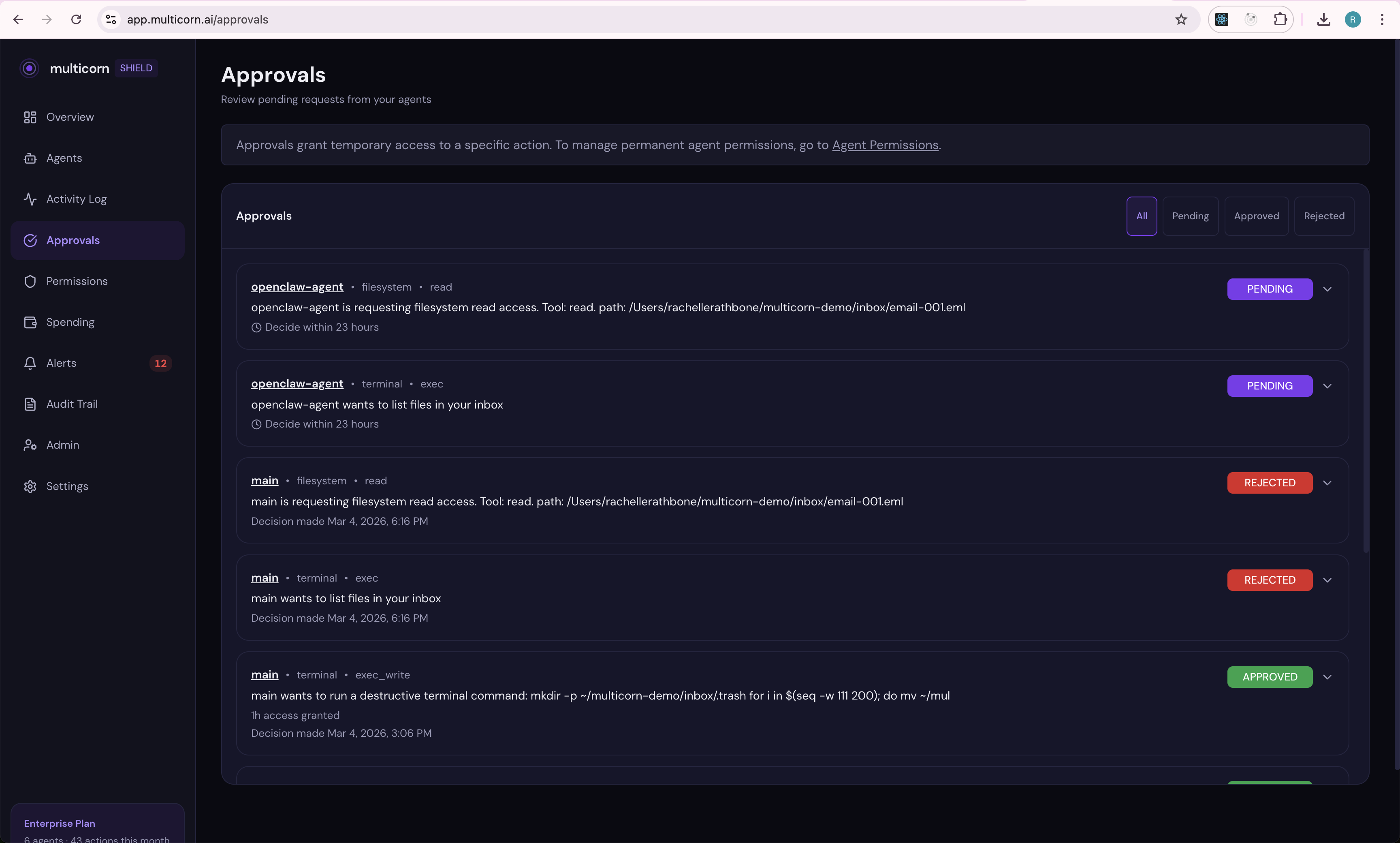Expand the approved destructive command request
This screenshot has height=843, width=1400.
click(x=1327, y=676)
